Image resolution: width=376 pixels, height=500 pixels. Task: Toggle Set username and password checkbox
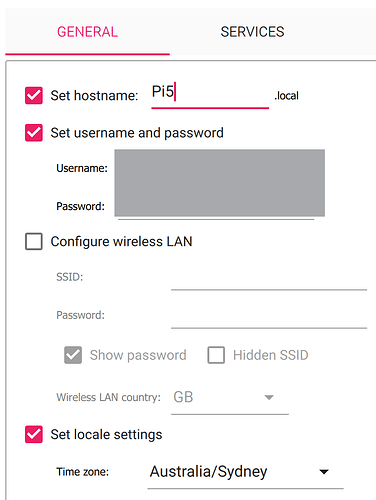[34, 133]
